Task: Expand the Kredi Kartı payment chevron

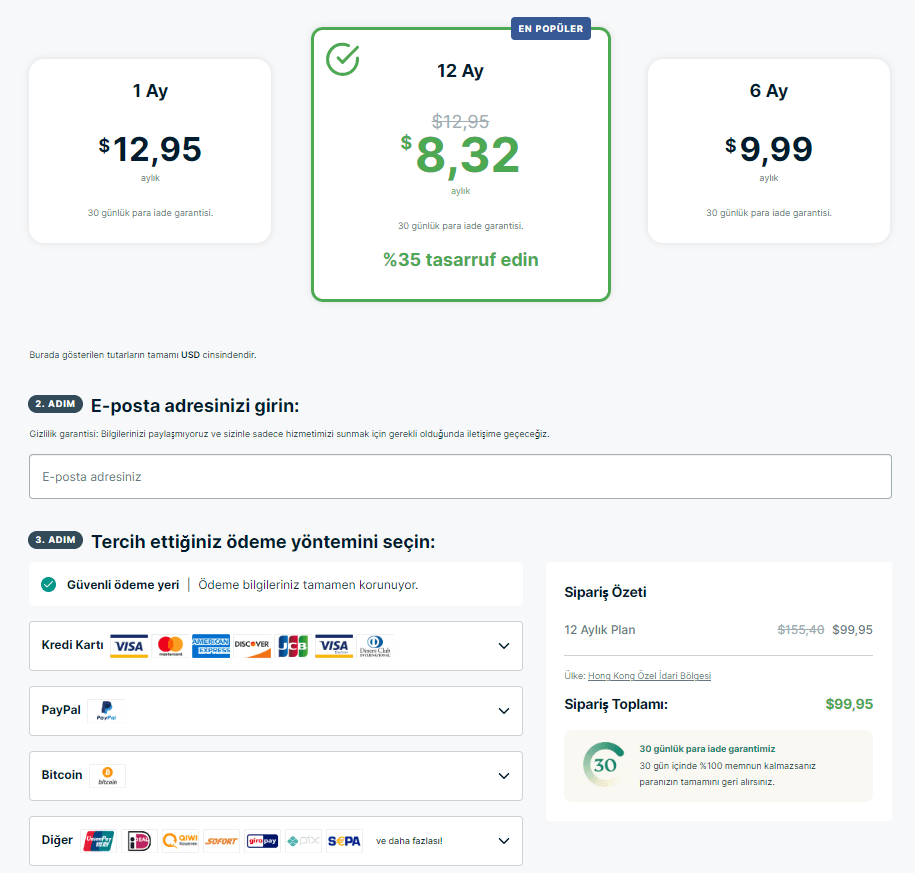Action: pos(503,646)
